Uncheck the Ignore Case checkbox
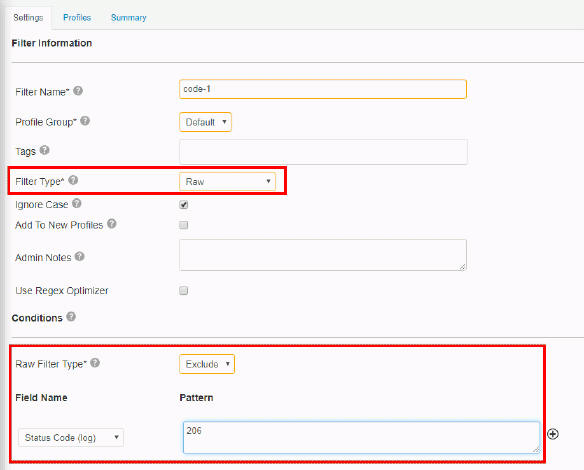 (184, 204)
